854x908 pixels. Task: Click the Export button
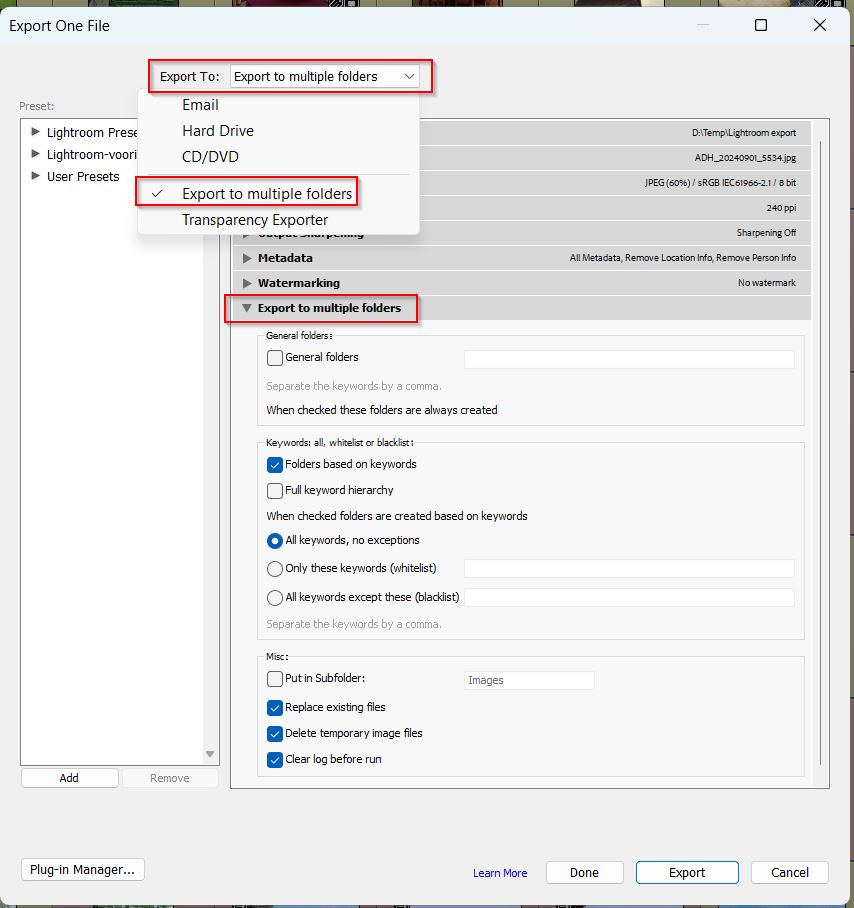[687, 872]
